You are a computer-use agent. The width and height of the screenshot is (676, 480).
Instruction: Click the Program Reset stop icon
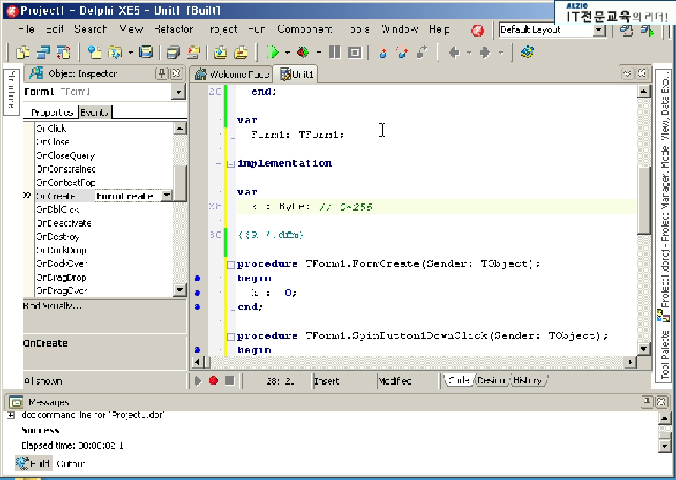pyautogui.click(x=355, y=52)
